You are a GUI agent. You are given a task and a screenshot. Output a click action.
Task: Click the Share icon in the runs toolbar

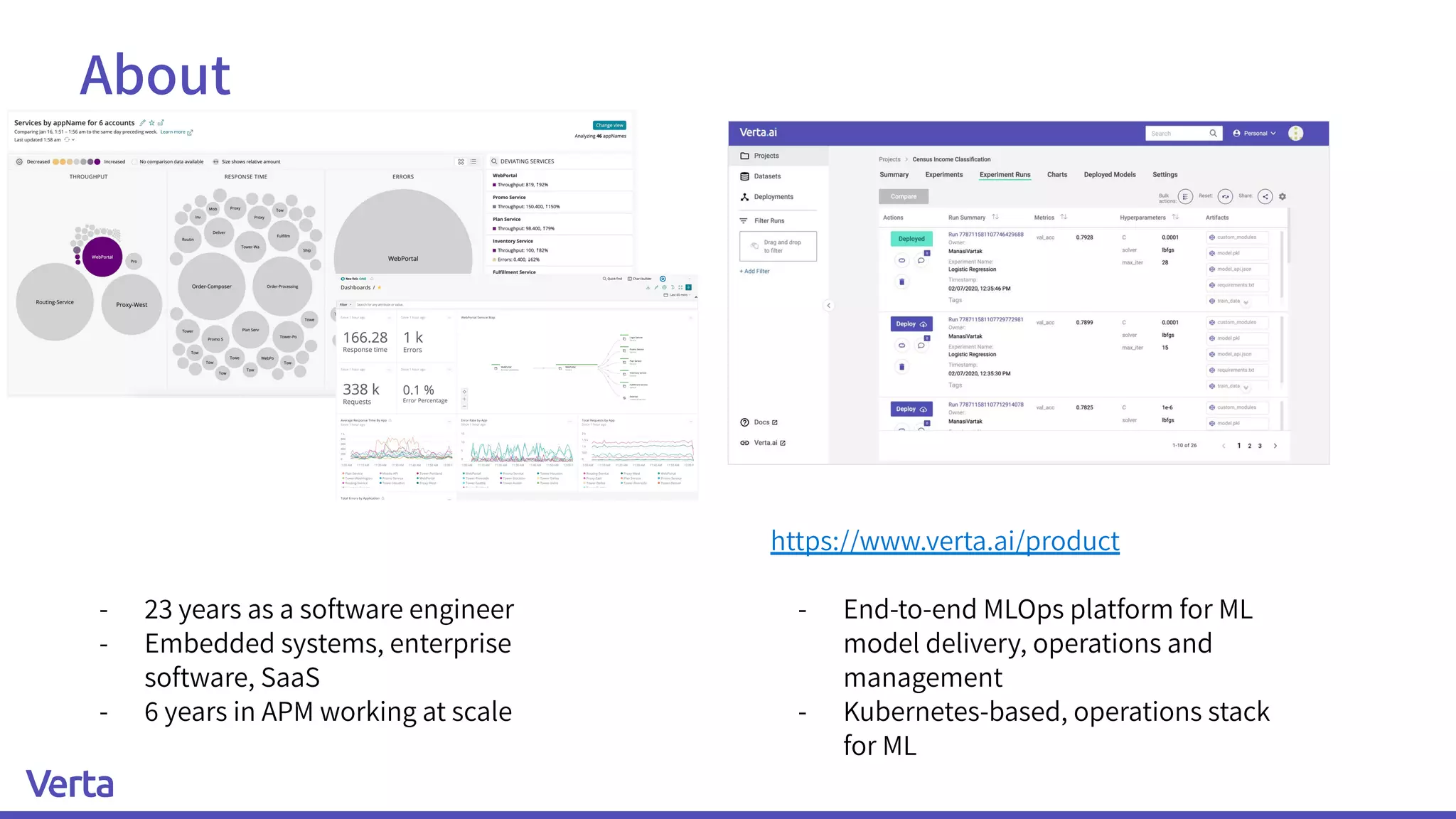point(1265,197)
